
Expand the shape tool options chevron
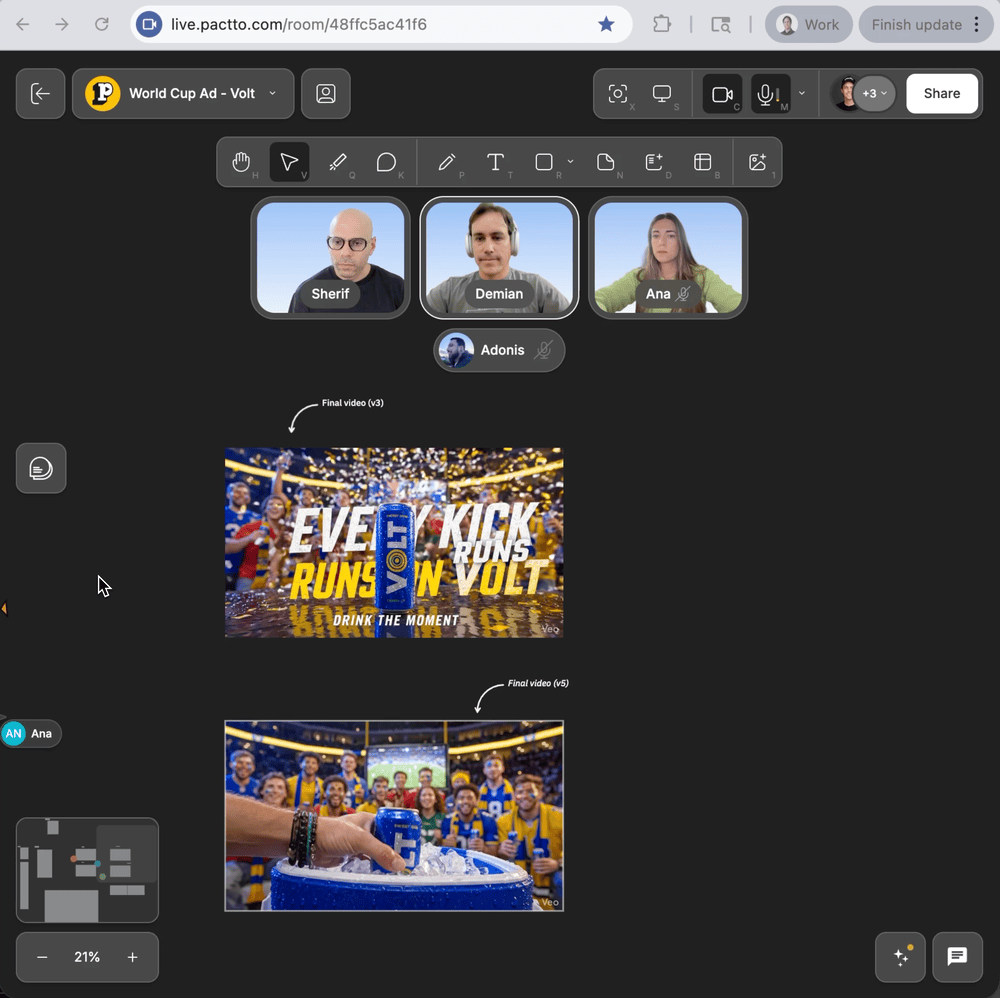[x=571, y=161]
